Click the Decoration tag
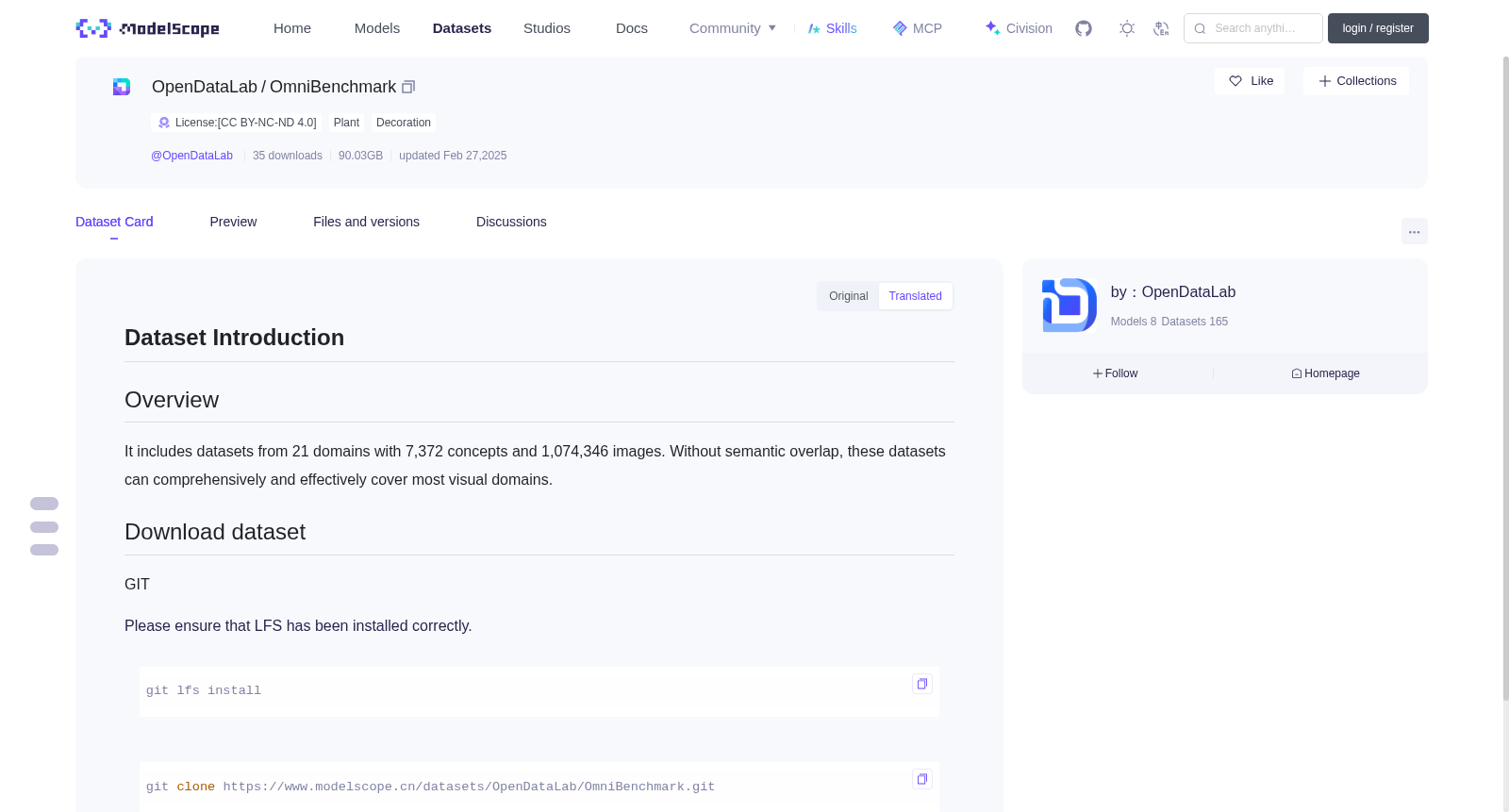 [404, 123]
